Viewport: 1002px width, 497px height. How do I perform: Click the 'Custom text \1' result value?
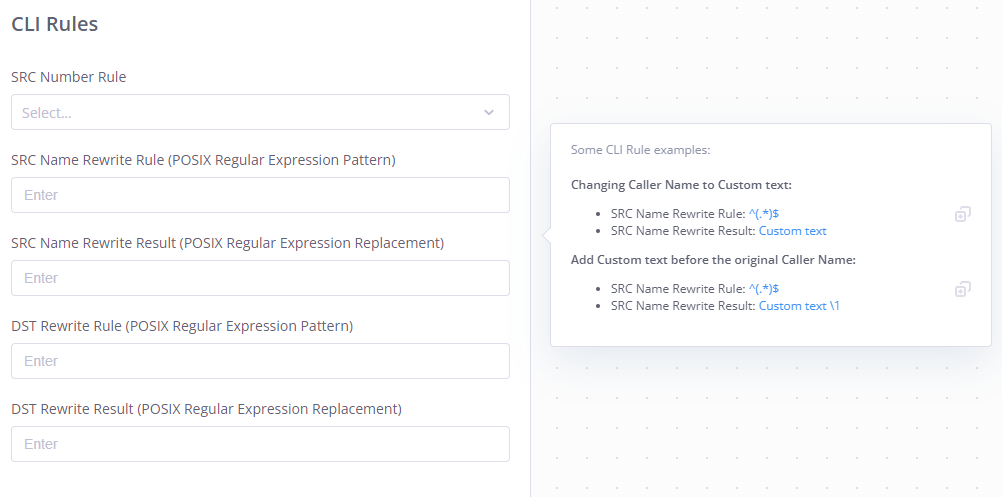799,305
